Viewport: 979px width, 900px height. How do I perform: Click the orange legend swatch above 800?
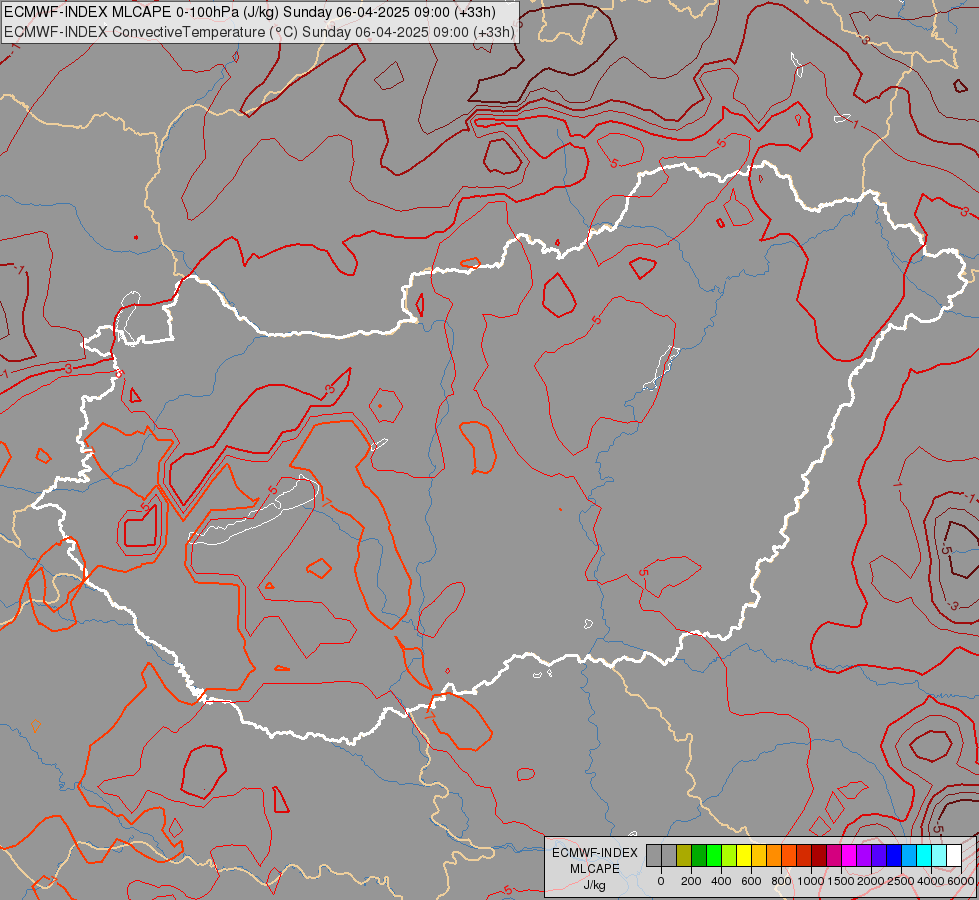pos(774,856)
